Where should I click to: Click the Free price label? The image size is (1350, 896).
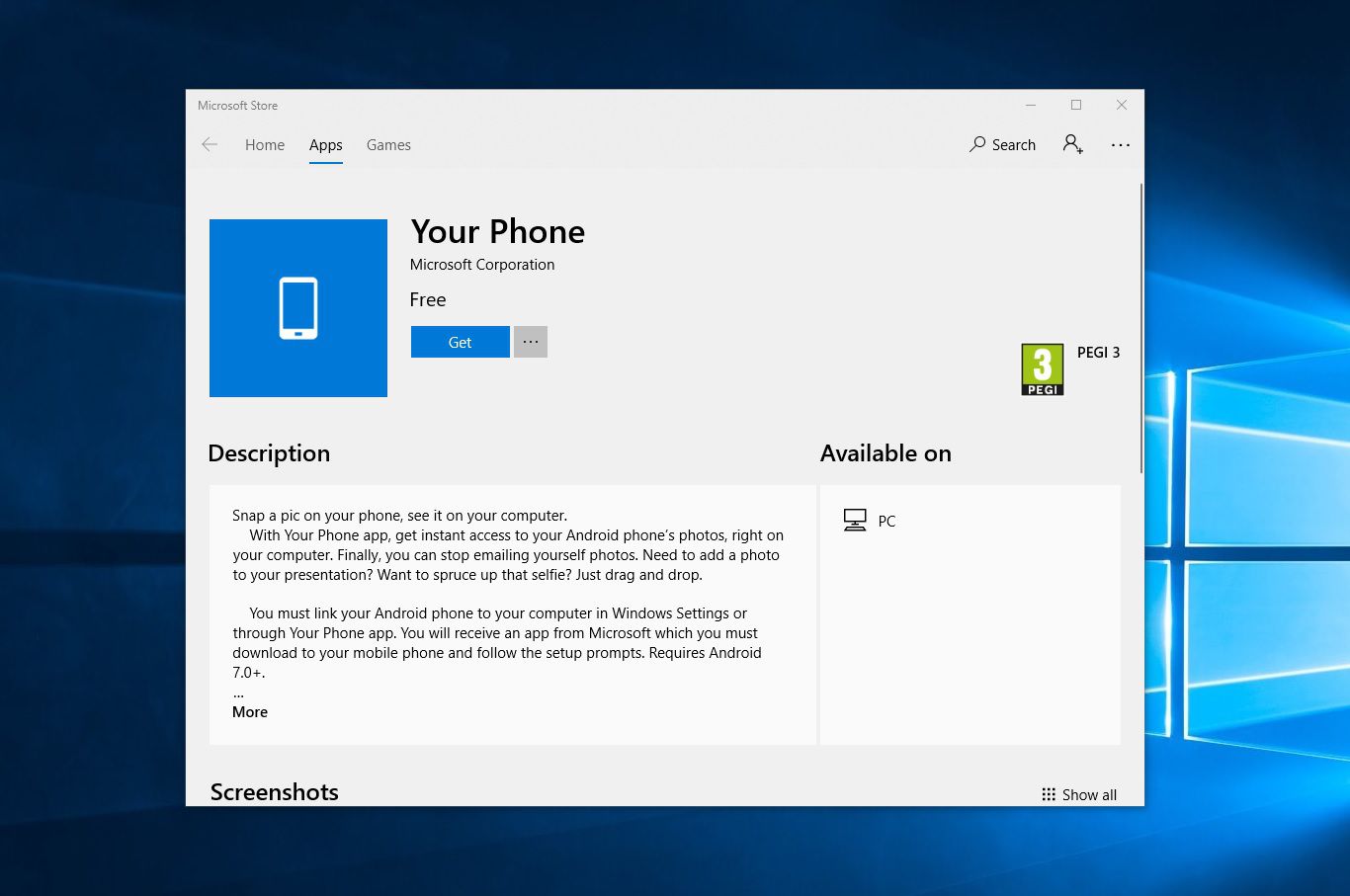428,299
